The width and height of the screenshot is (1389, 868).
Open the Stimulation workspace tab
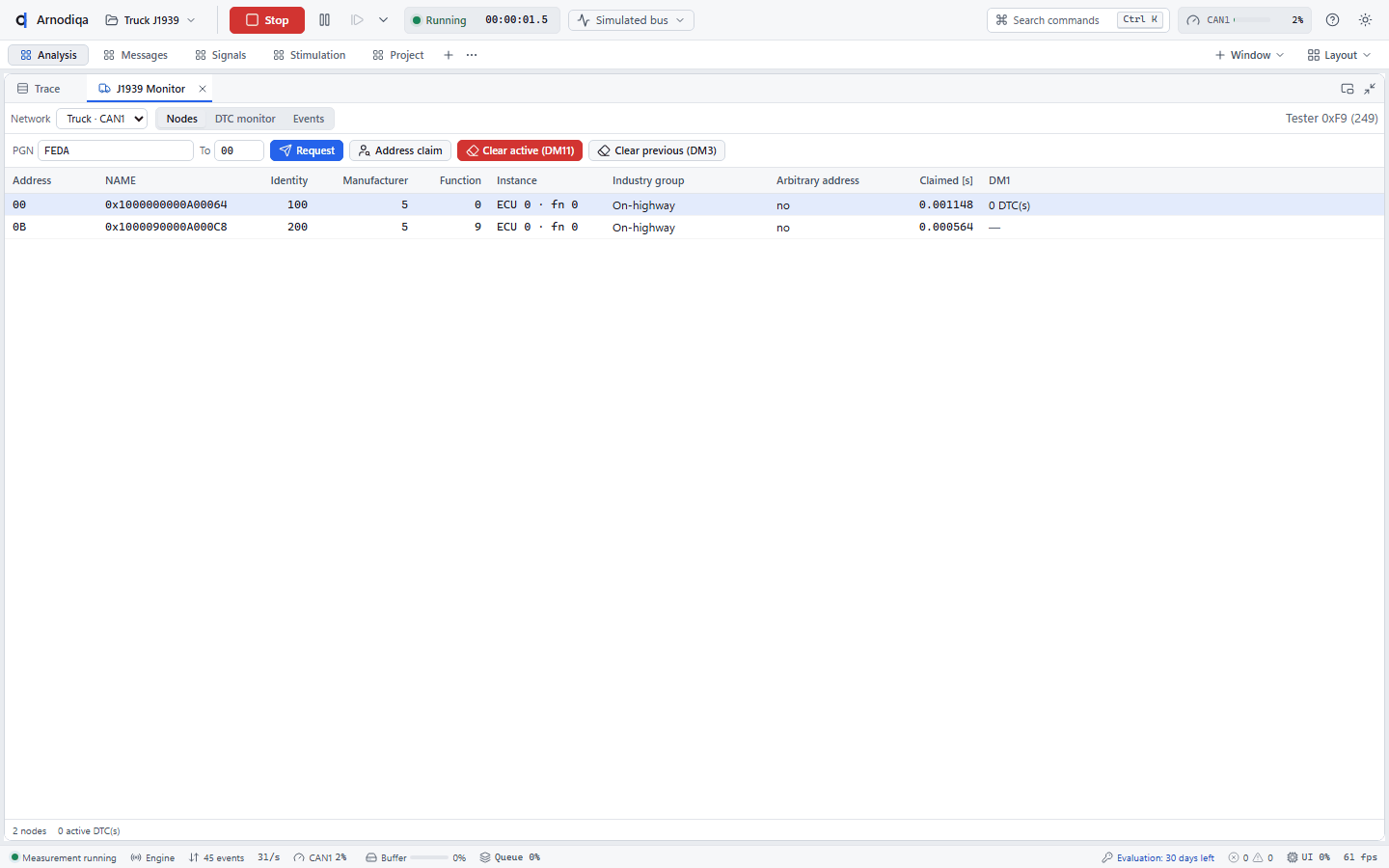310,55
